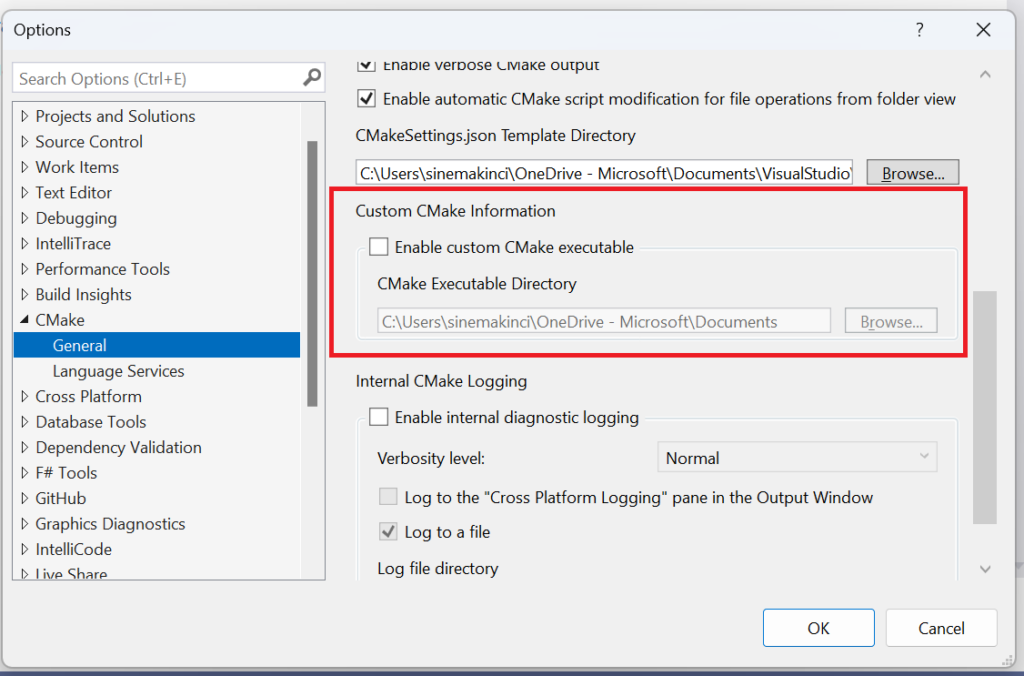Screen dimensions: 1024x676
Task: Expand the Text Editor category
Action: pyautogui.click(x=23, y=192)
